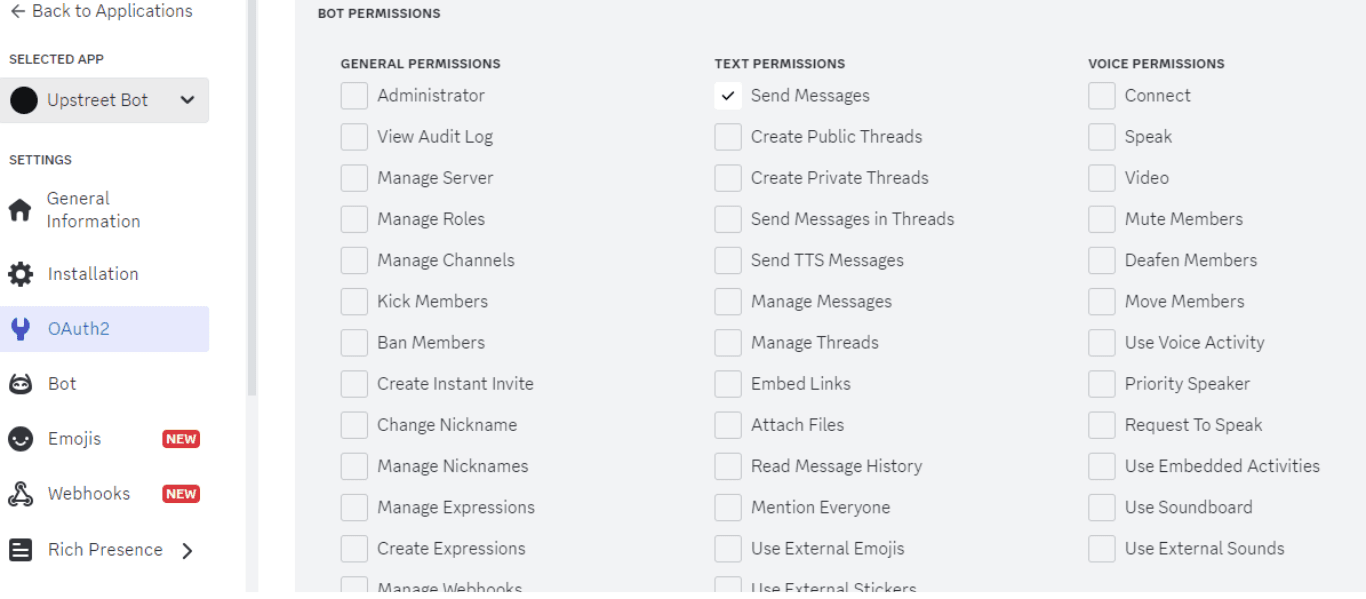This screenshot has height=599, width=1366.
Task: Click the sidebar vertical scrollbar
Action: pyautogui.click(x=252, y=198)
